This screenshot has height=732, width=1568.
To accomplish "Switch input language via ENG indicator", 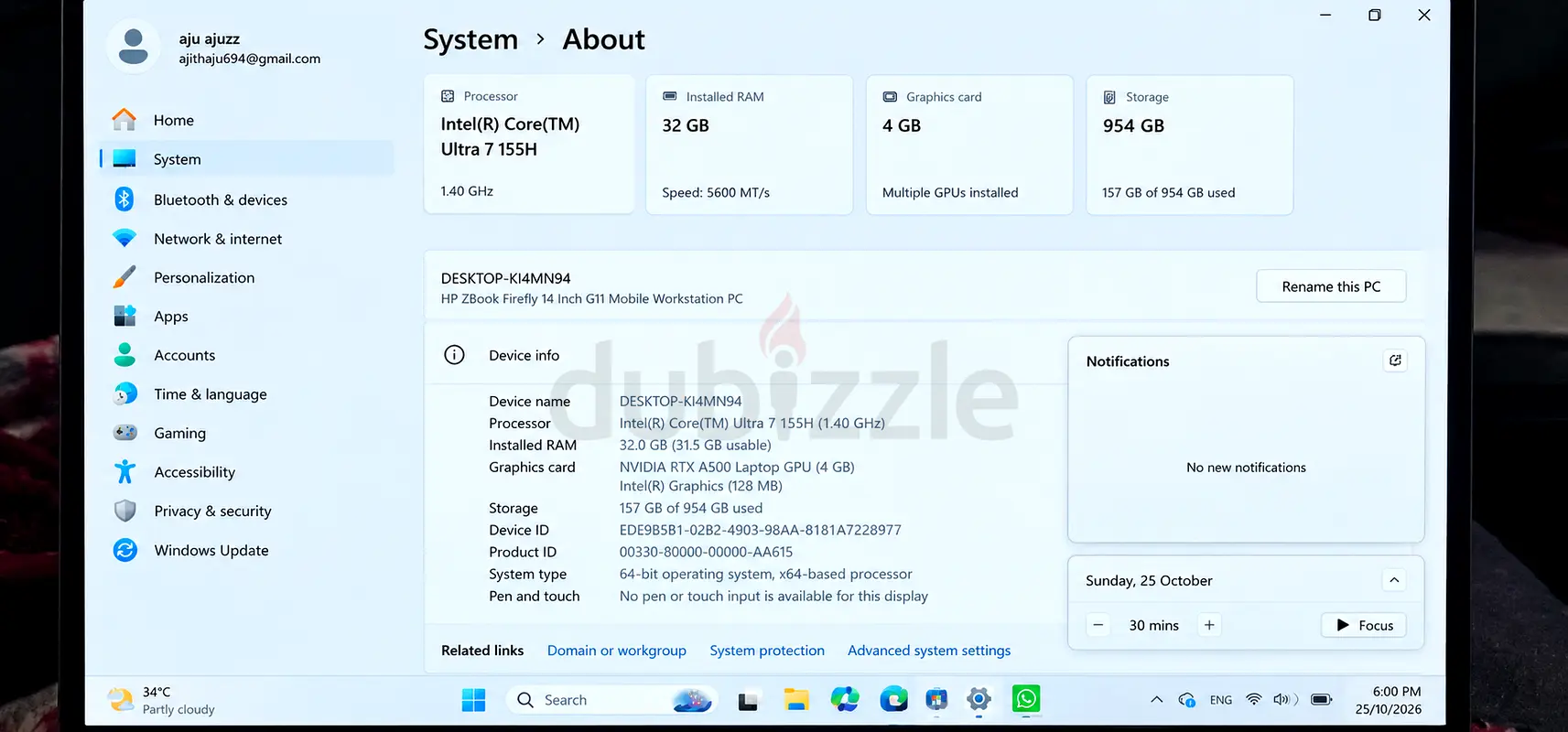I will pyautogui.click(x=1221, y=700).
